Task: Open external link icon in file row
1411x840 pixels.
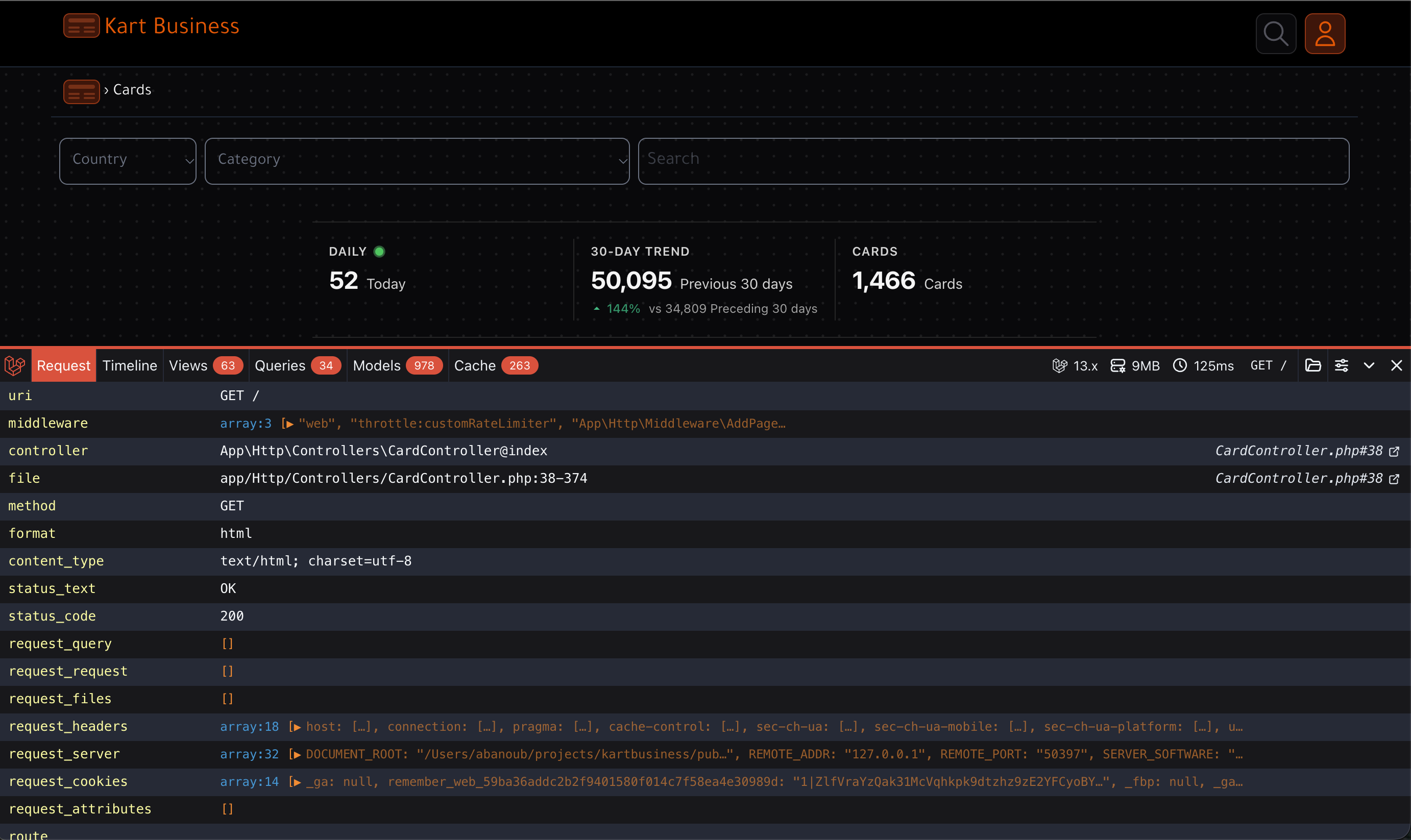Action: point(1395,479)
